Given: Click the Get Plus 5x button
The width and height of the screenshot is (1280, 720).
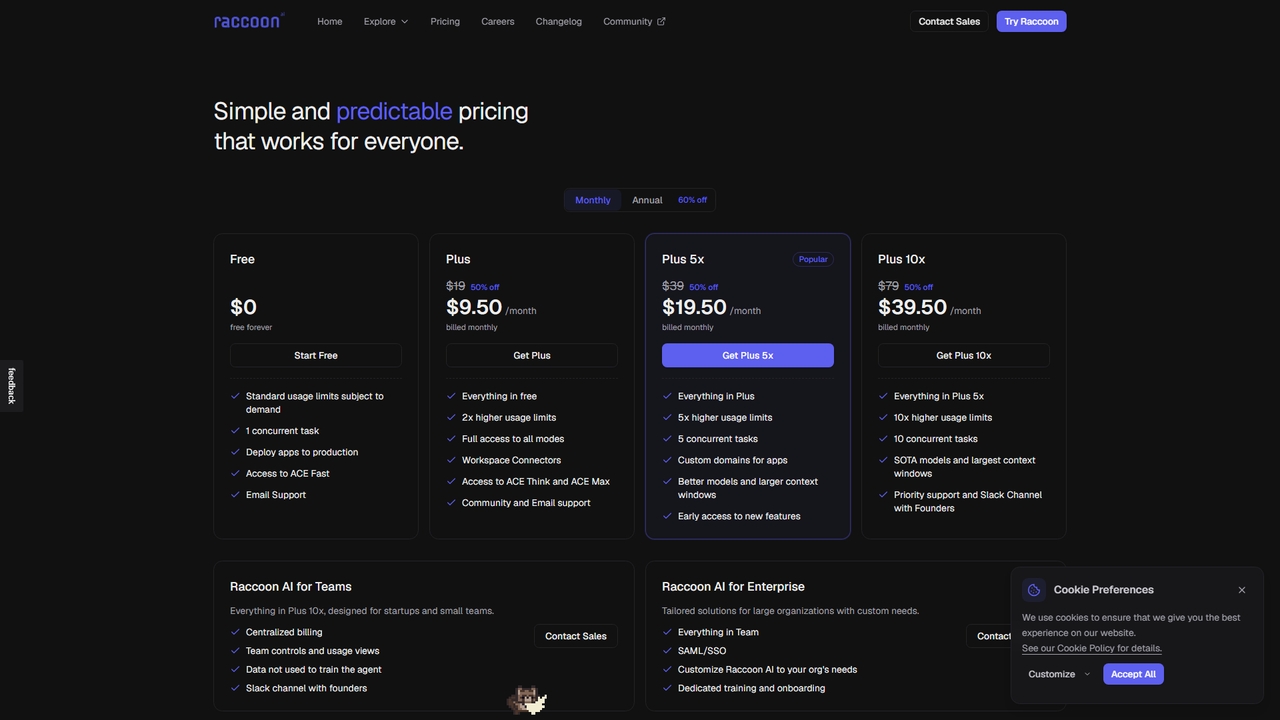Looking at the screenshot, I should coord(748,355).
